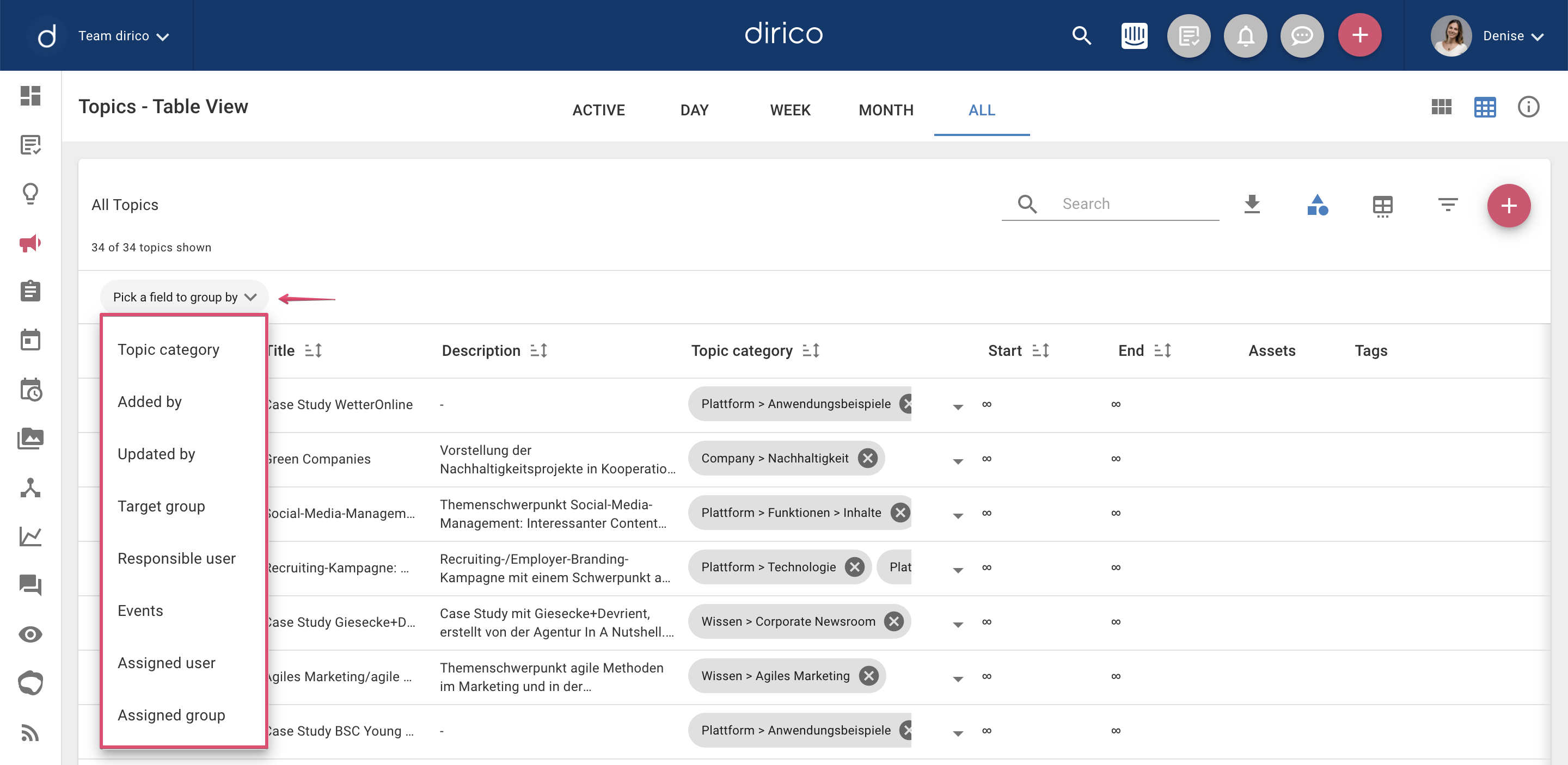Viewport: 1568px width, 765px height.
Task: Switch to the table view icon
Action: tap(1485, 107)
